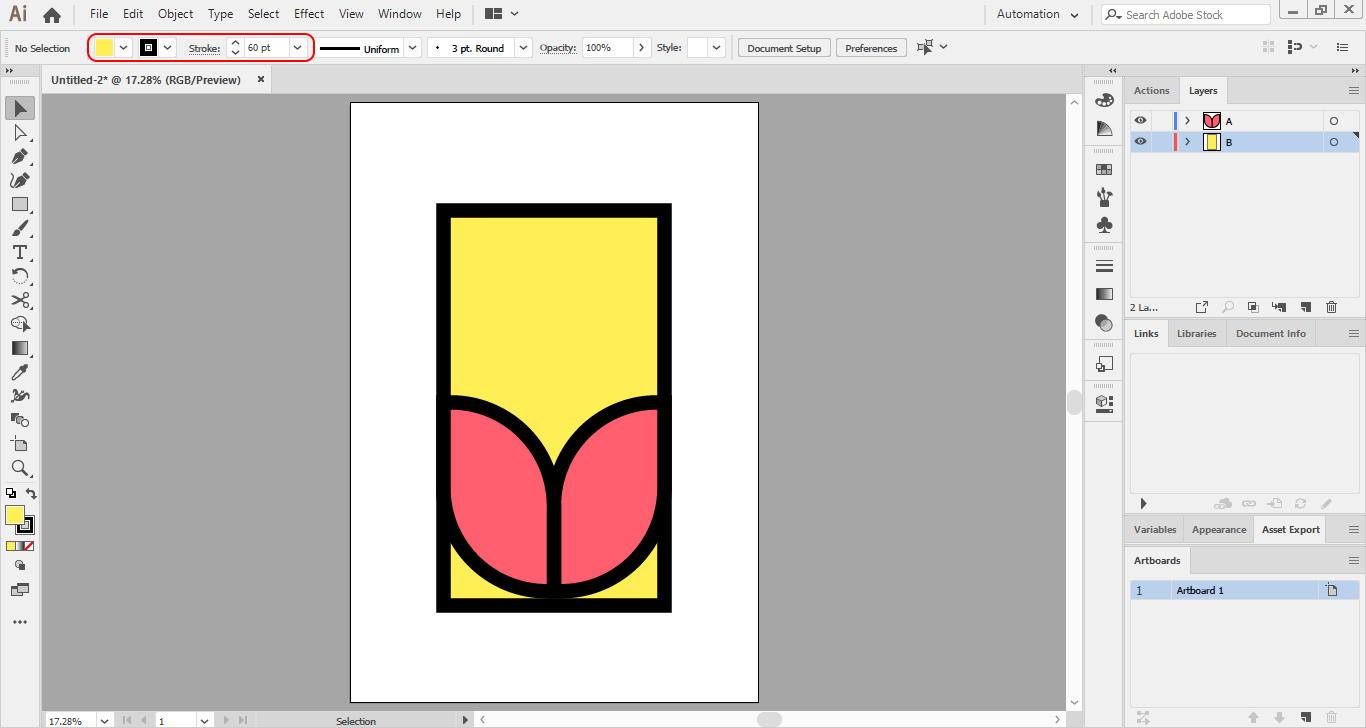The height and width of the screenshot is (728, 1366).
Task: Select the Eyedropper tool
Action: click(x=19, y=372)
